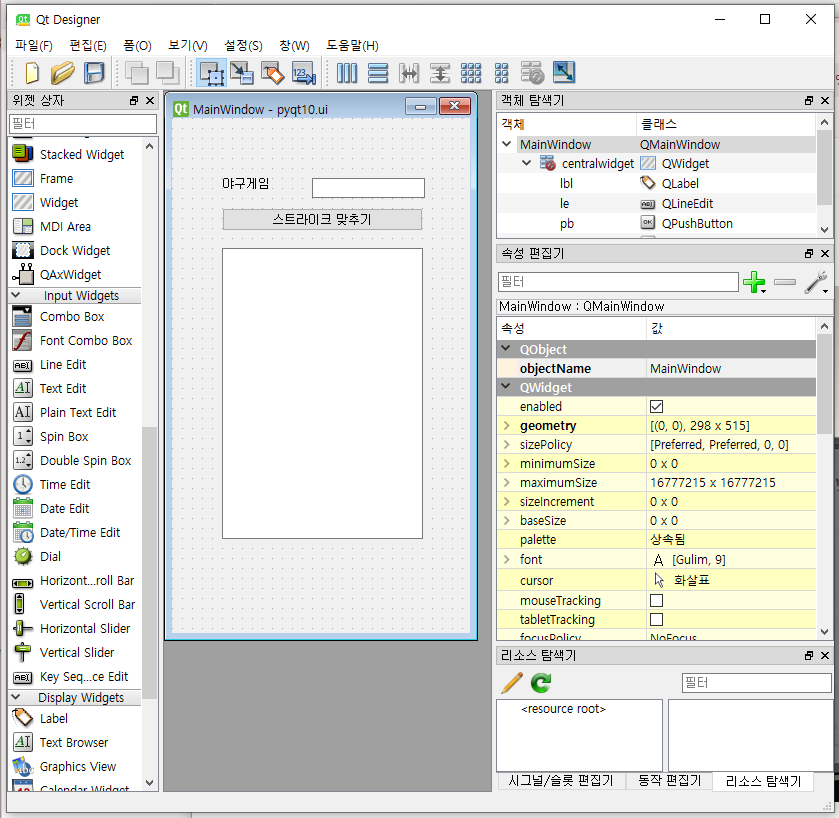Collapse the QObject property group

pyautogui.click(x=506, y=348)
